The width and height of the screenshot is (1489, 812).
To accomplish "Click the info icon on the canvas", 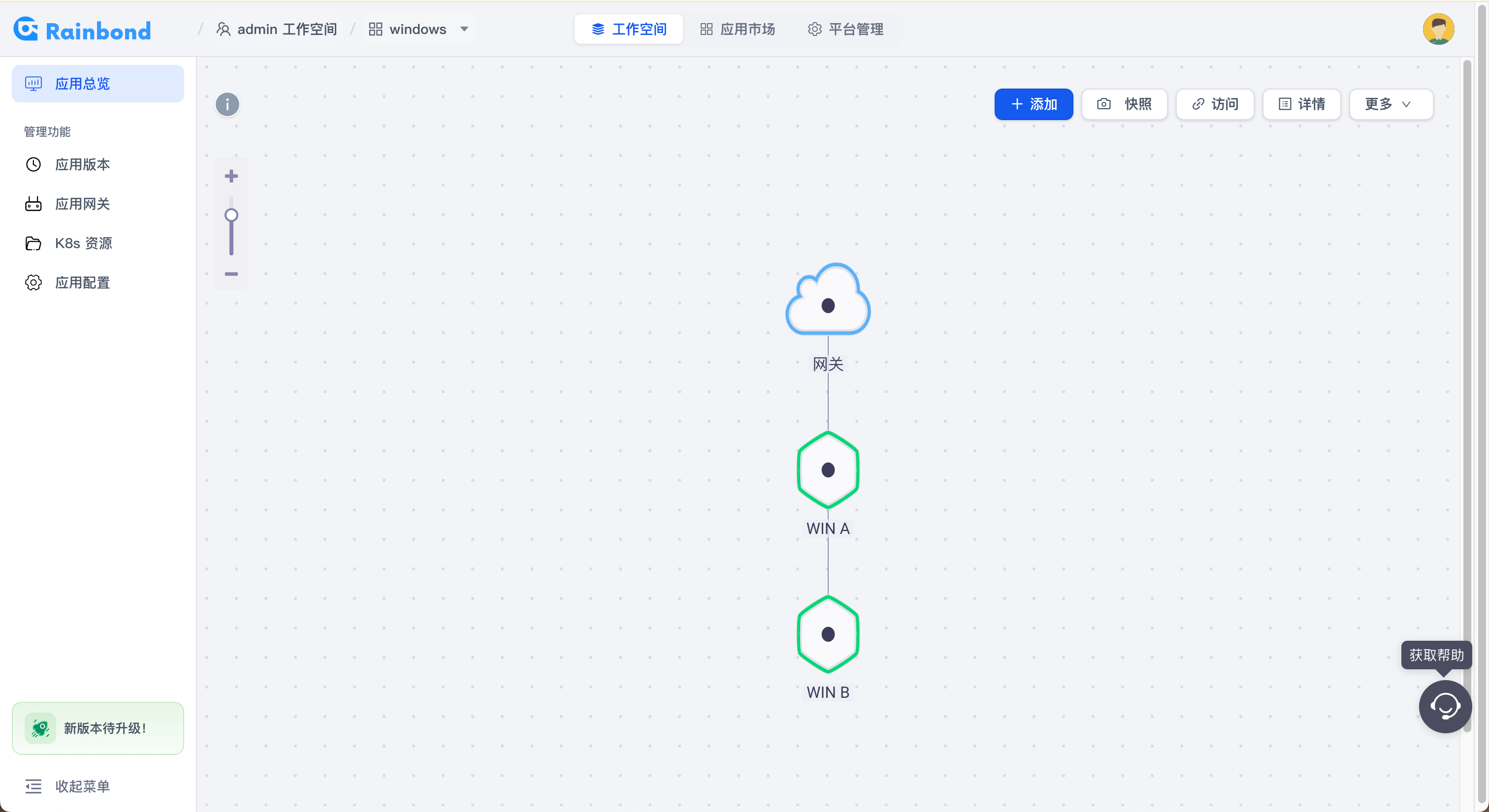I will pos(227,104).
